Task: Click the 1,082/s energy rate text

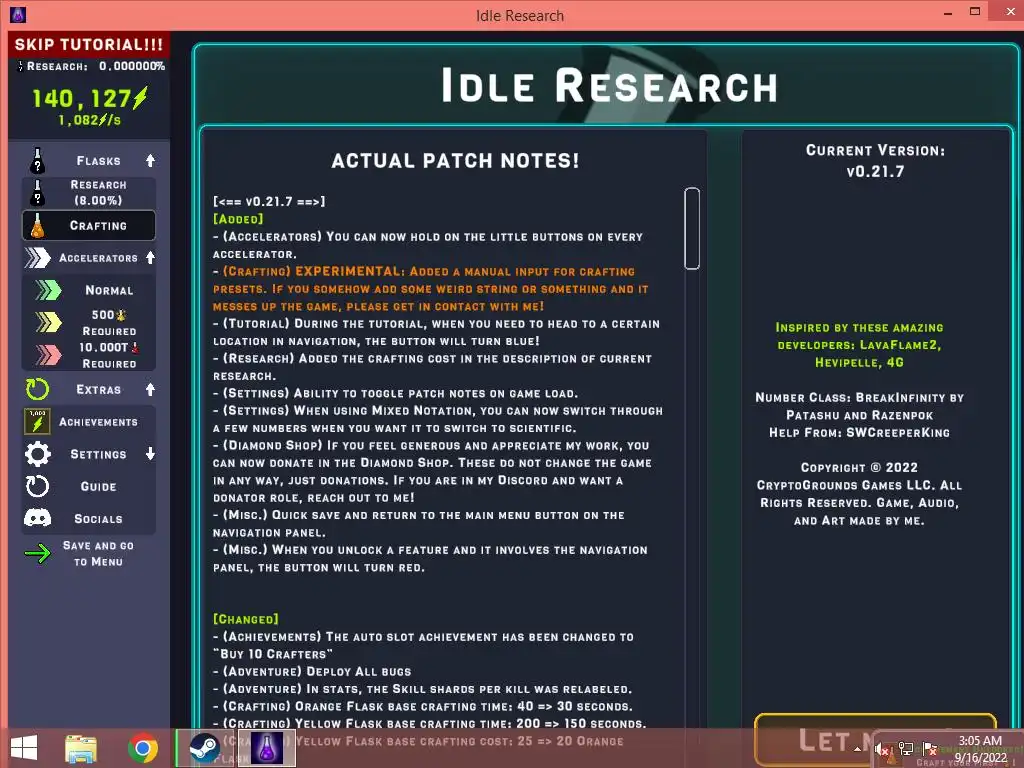Action: pyautogui.click(x=89, y=120)
